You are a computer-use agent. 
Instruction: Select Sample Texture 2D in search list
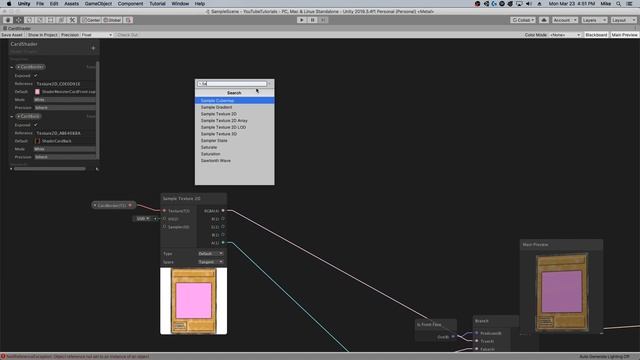[235, 114]
